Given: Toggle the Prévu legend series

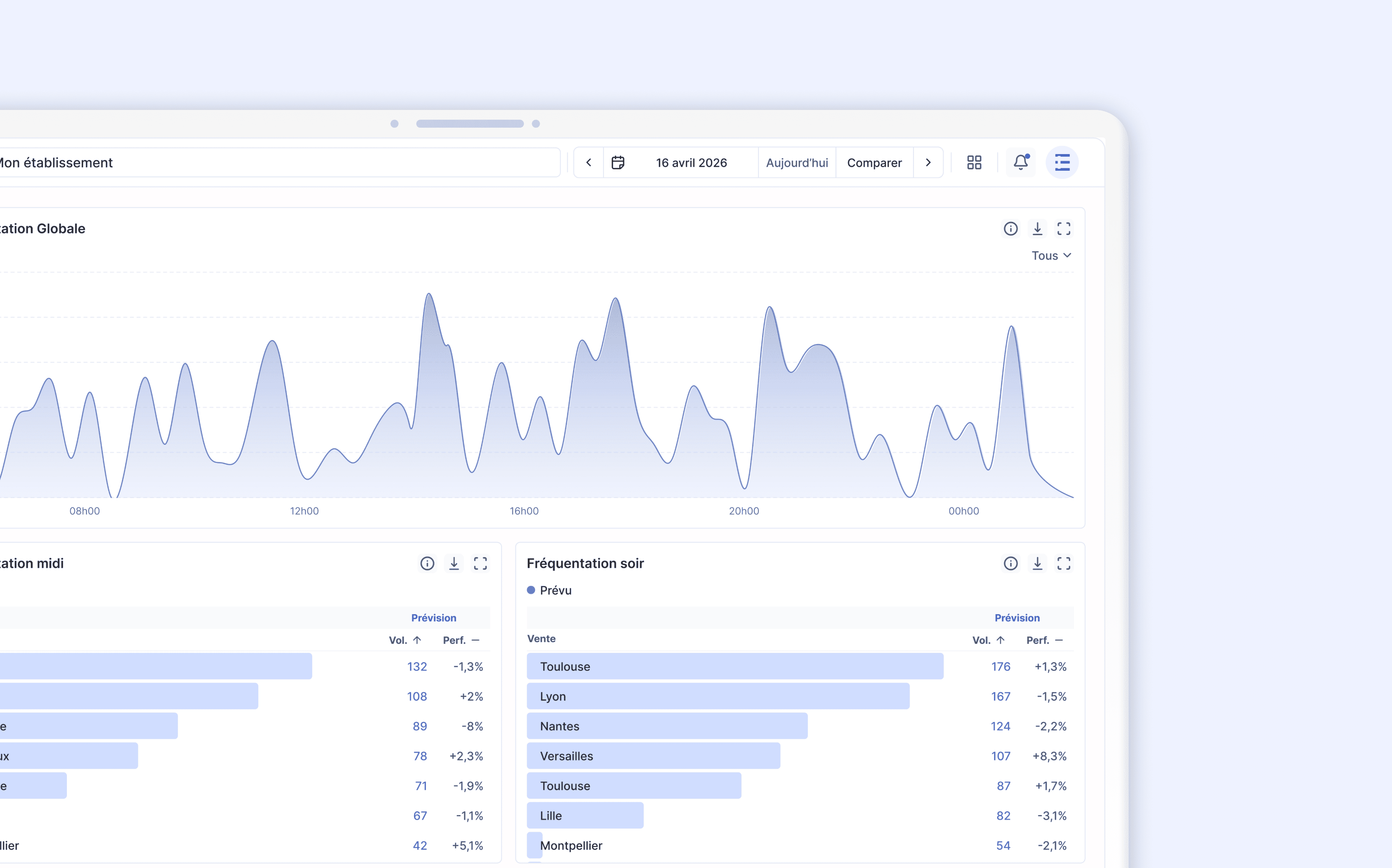Looking at the screenshot, I should [x=549, y=590].
